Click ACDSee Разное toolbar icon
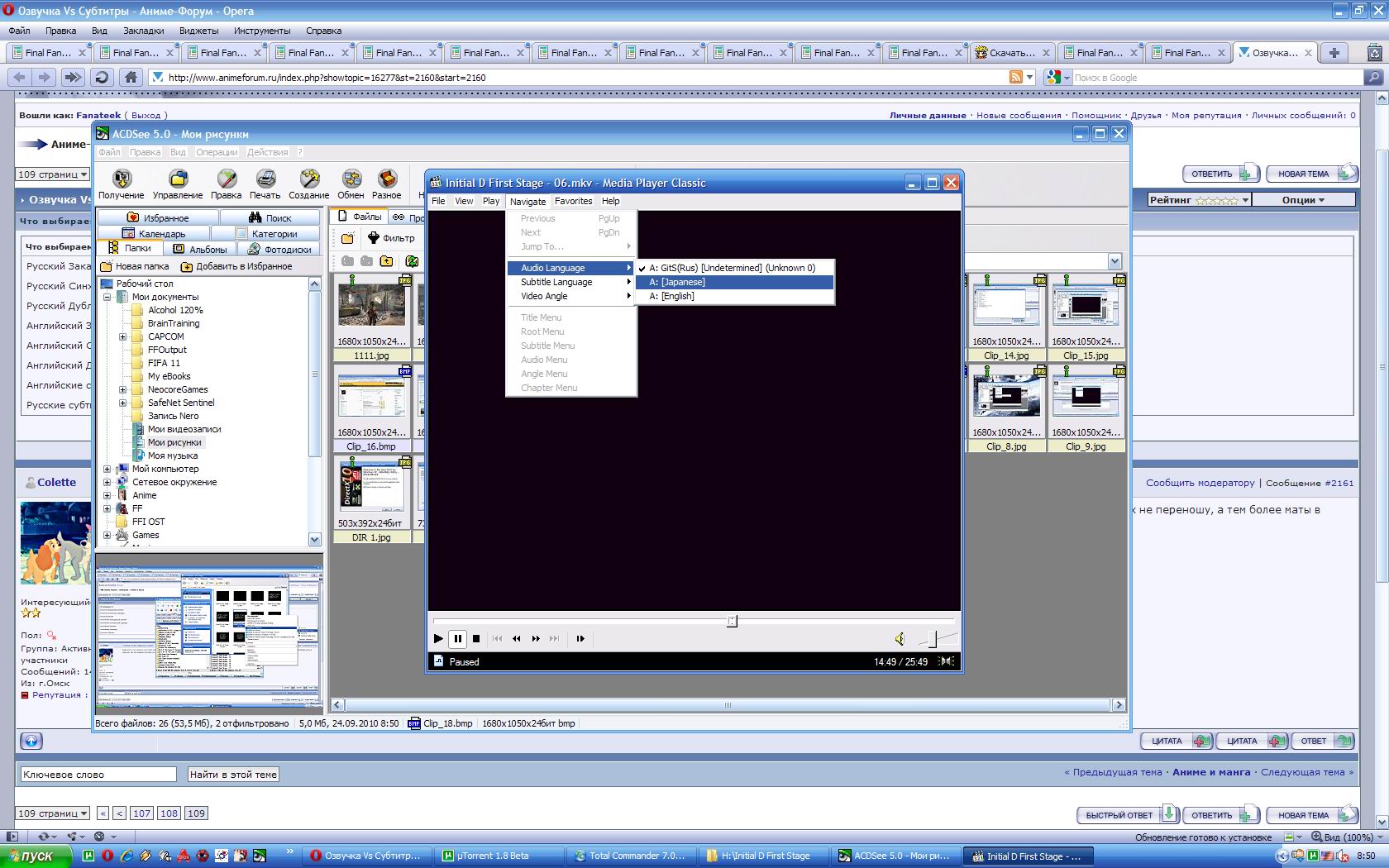1389x868 pixels. click(386, 184)
